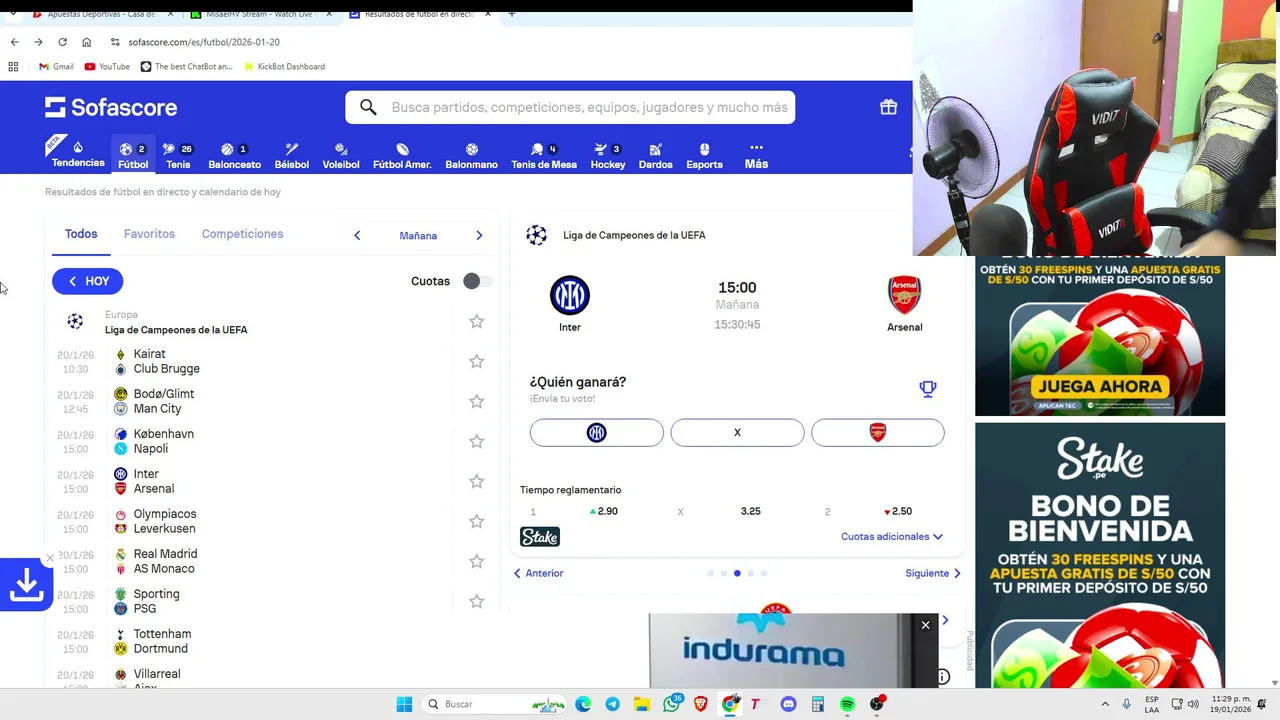This screenshot has width=1280, height=720.
Task: Switch to the Todos tab
Action: tap(81, 234)
